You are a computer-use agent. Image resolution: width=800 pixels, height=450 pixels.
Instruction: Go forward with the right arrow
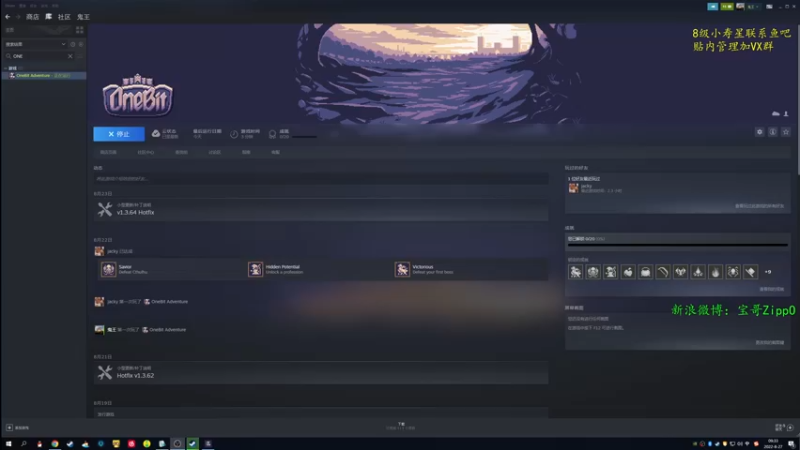(x=18, y=17)
